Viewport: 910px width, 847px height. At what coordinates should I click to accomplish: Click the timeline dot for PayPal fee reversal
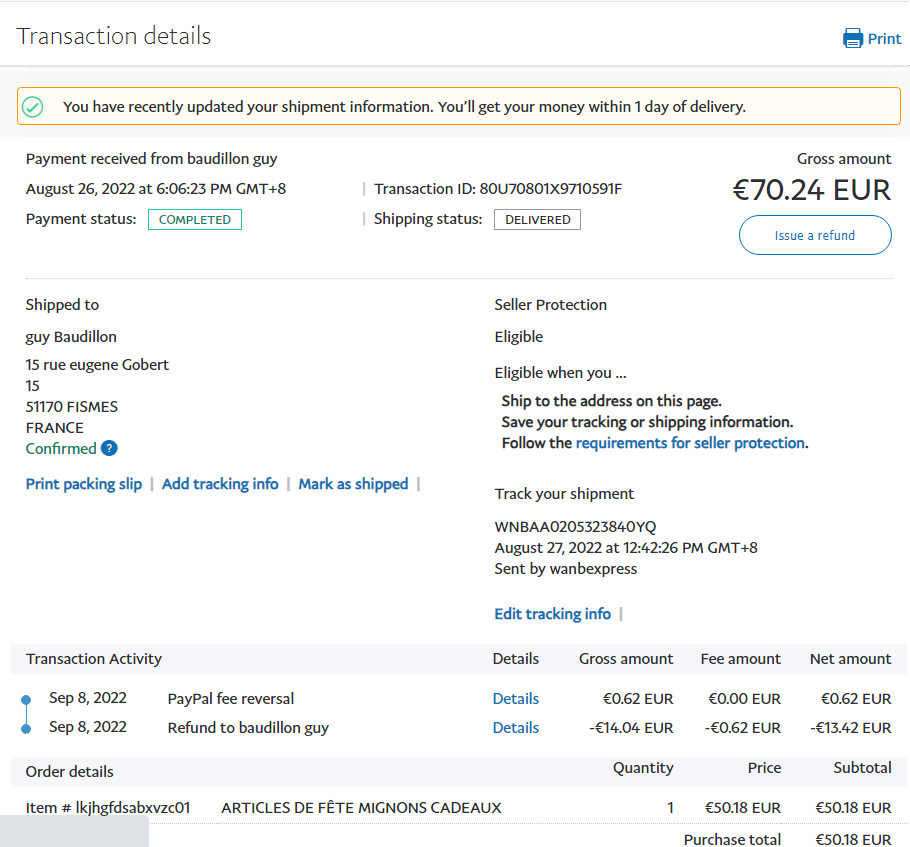coord(26,699)
